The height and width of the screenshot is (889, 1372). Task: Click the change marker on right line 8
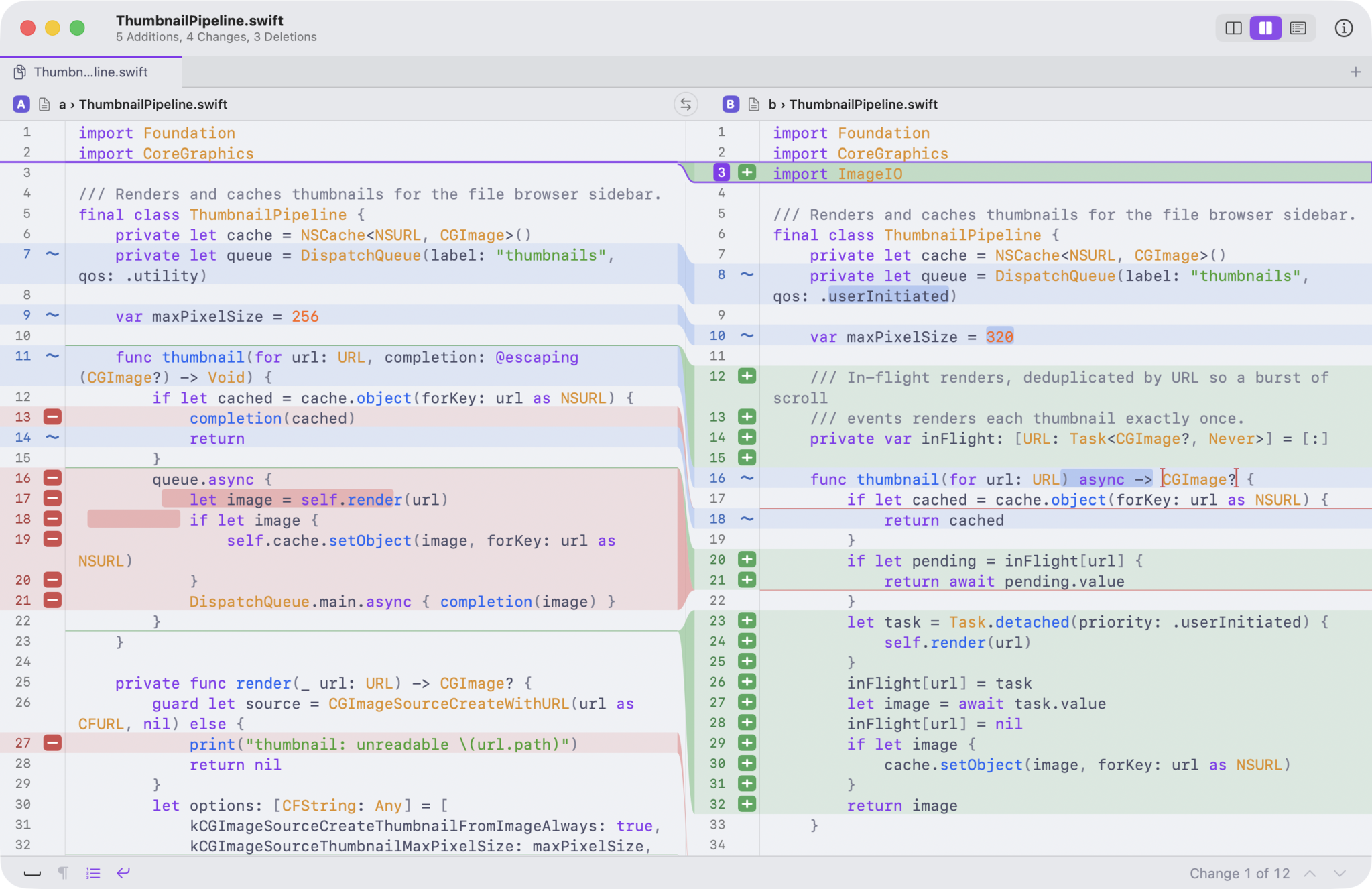[747, 274]
